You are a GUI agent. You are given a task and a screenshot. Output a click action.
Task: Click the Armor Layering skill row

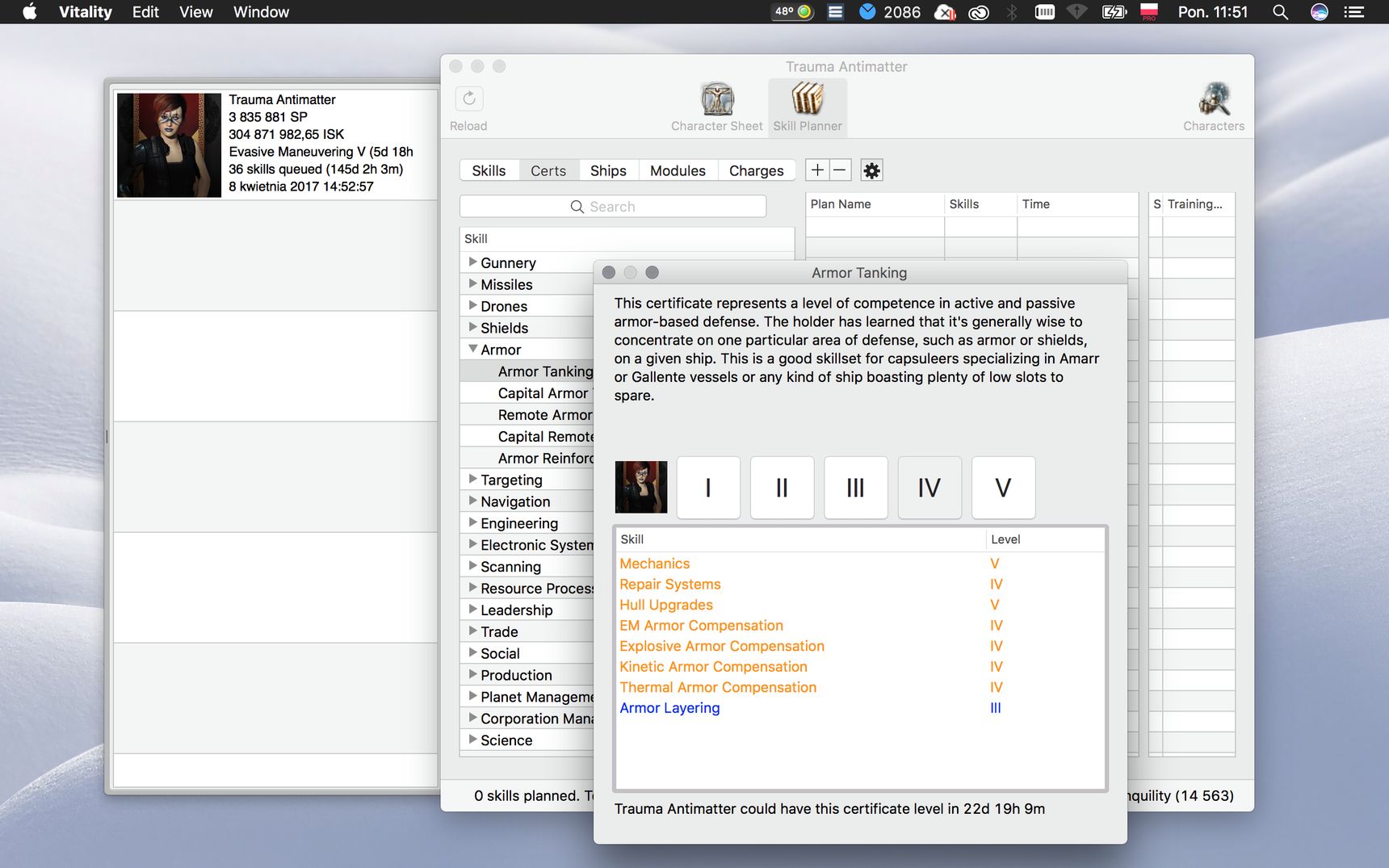pos(859,708)
